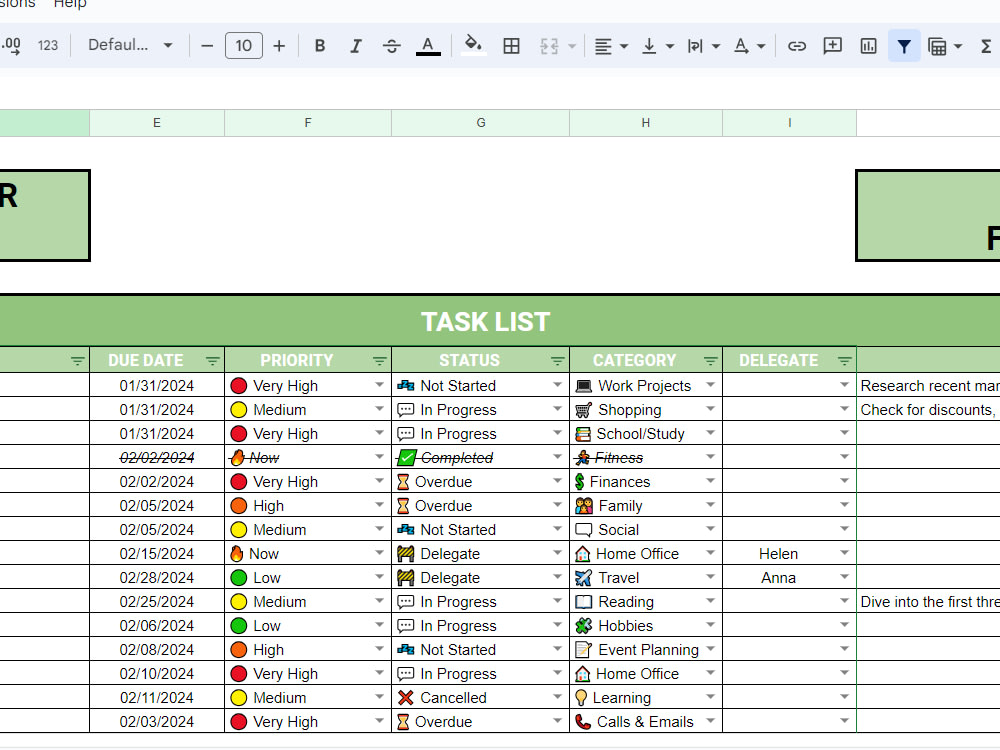Open category dropdown for Calls & Emails

[710, 721]
